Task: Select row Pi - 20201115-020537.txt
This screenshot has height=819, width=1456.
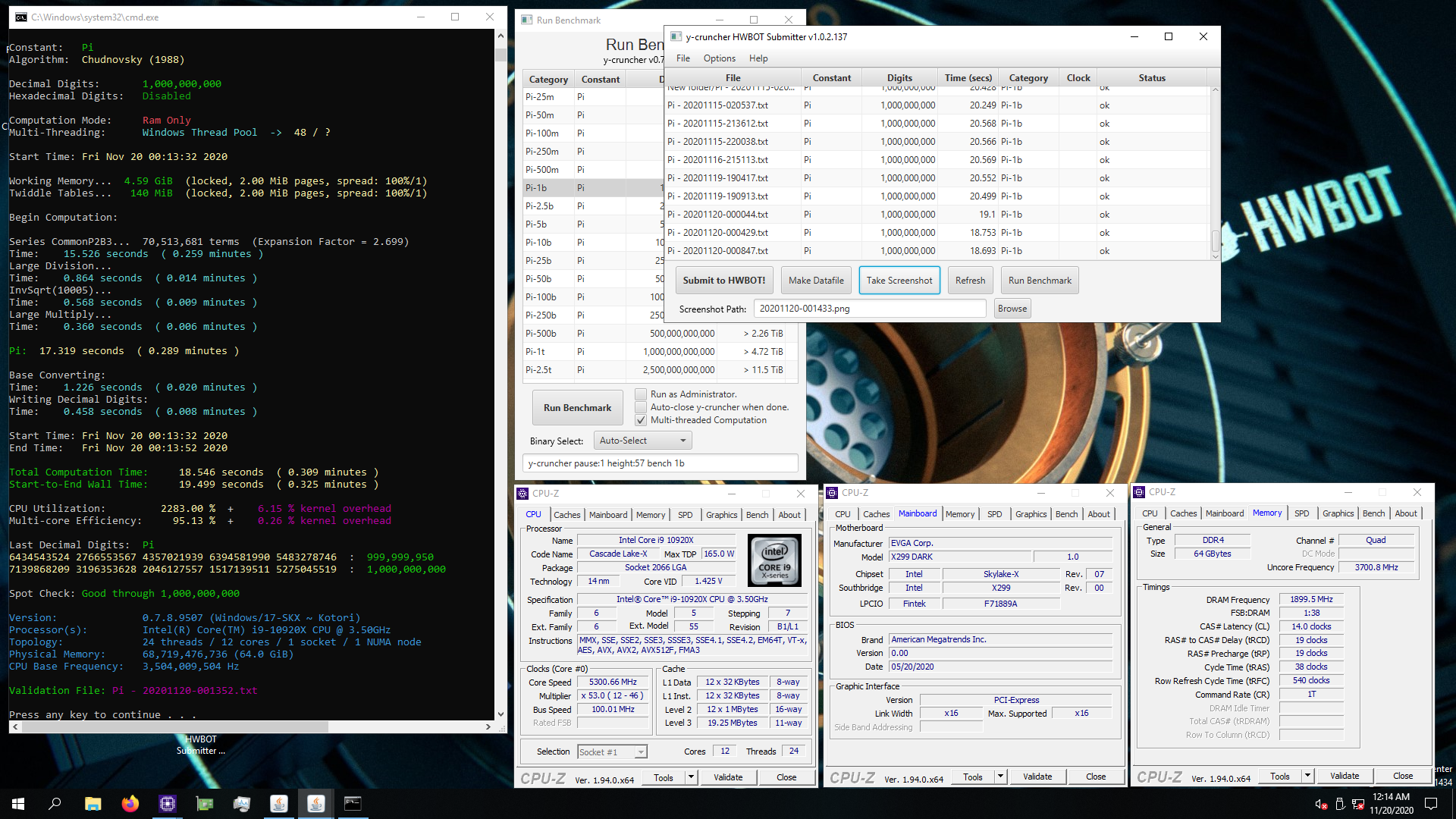Action: pyautogui.click(x=937, y=105)
